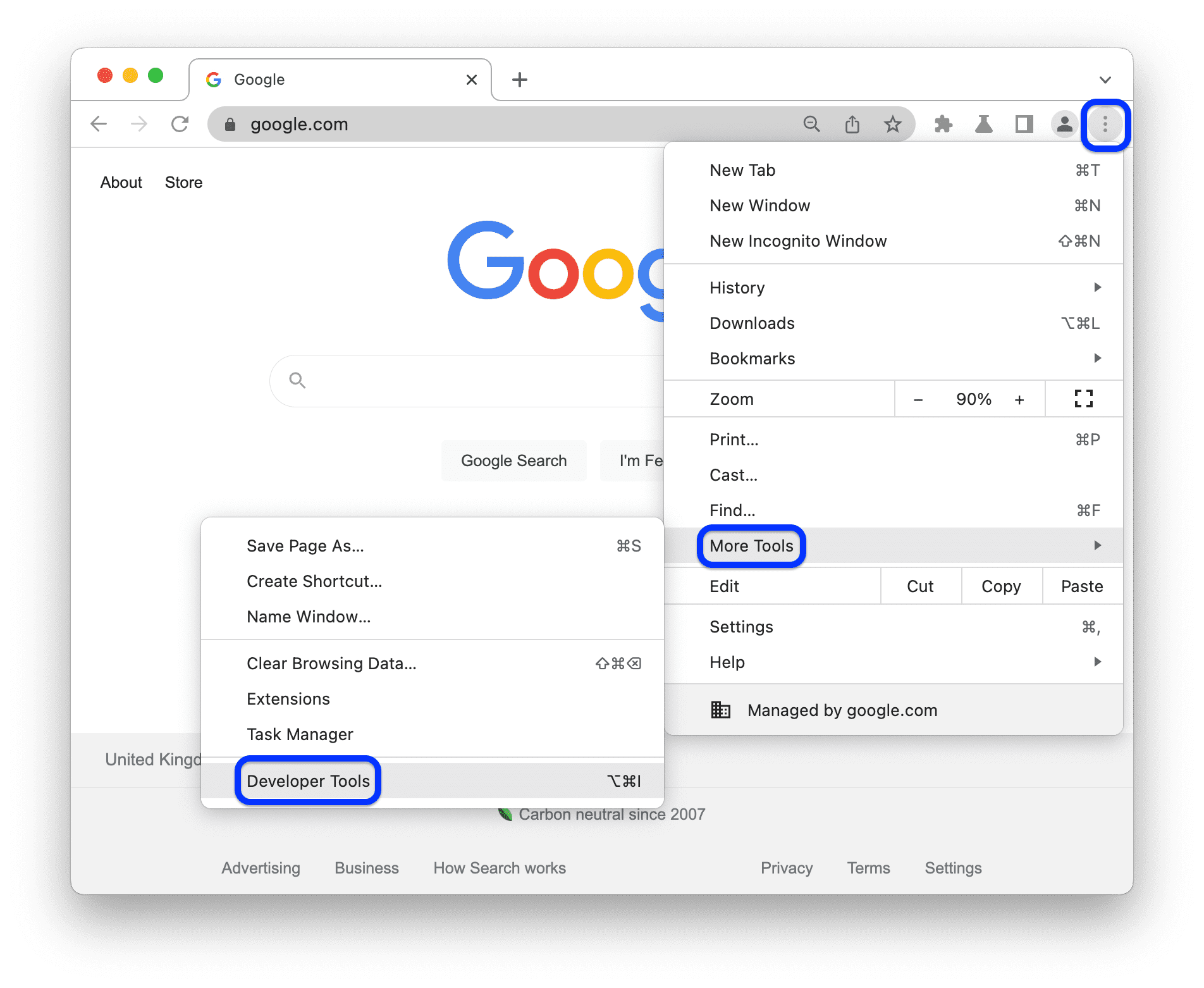Image resolution: width=1204 pixels, height=988 pixels.
Task: Bookmark the page using the star icon
Action: click(893, 124)
